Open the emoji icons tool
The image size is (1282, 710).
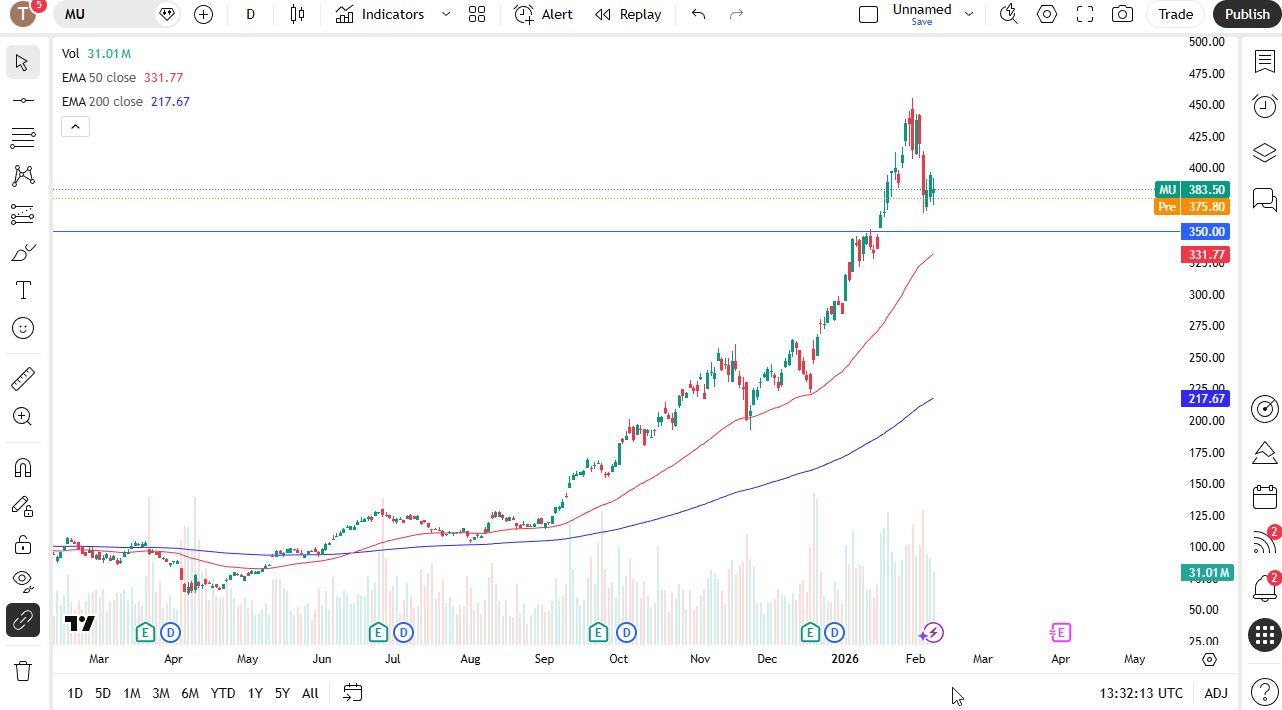click(22, 328)
